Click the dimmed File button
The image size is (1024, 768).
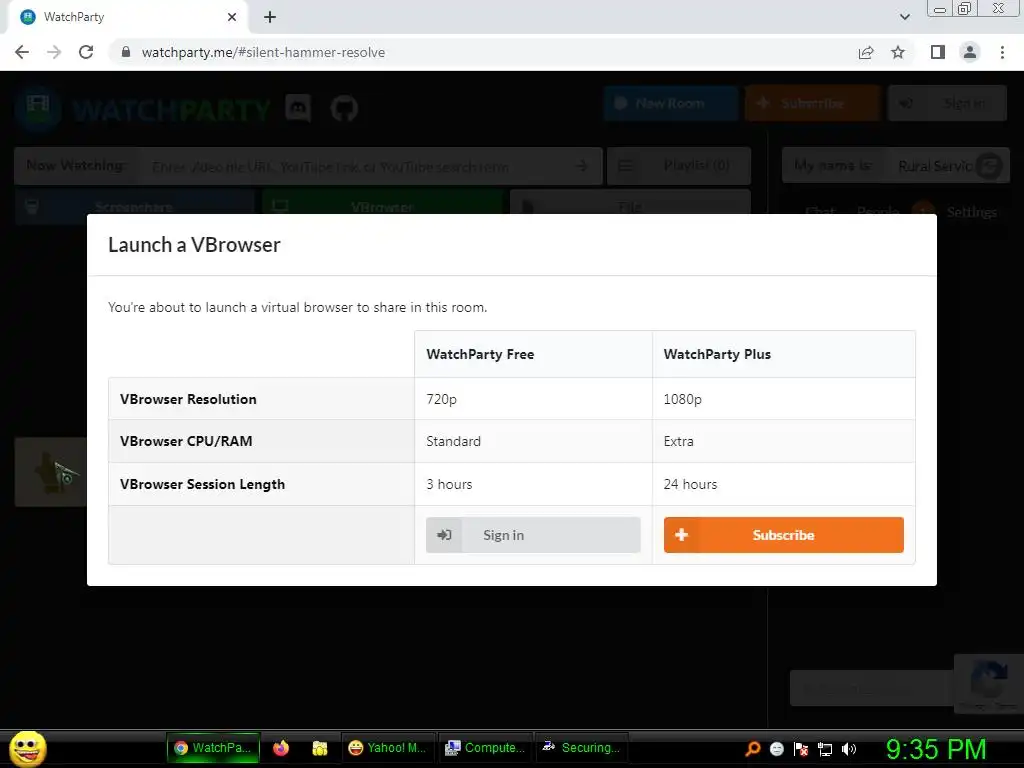pyautogui.click(x=630, y=202)
